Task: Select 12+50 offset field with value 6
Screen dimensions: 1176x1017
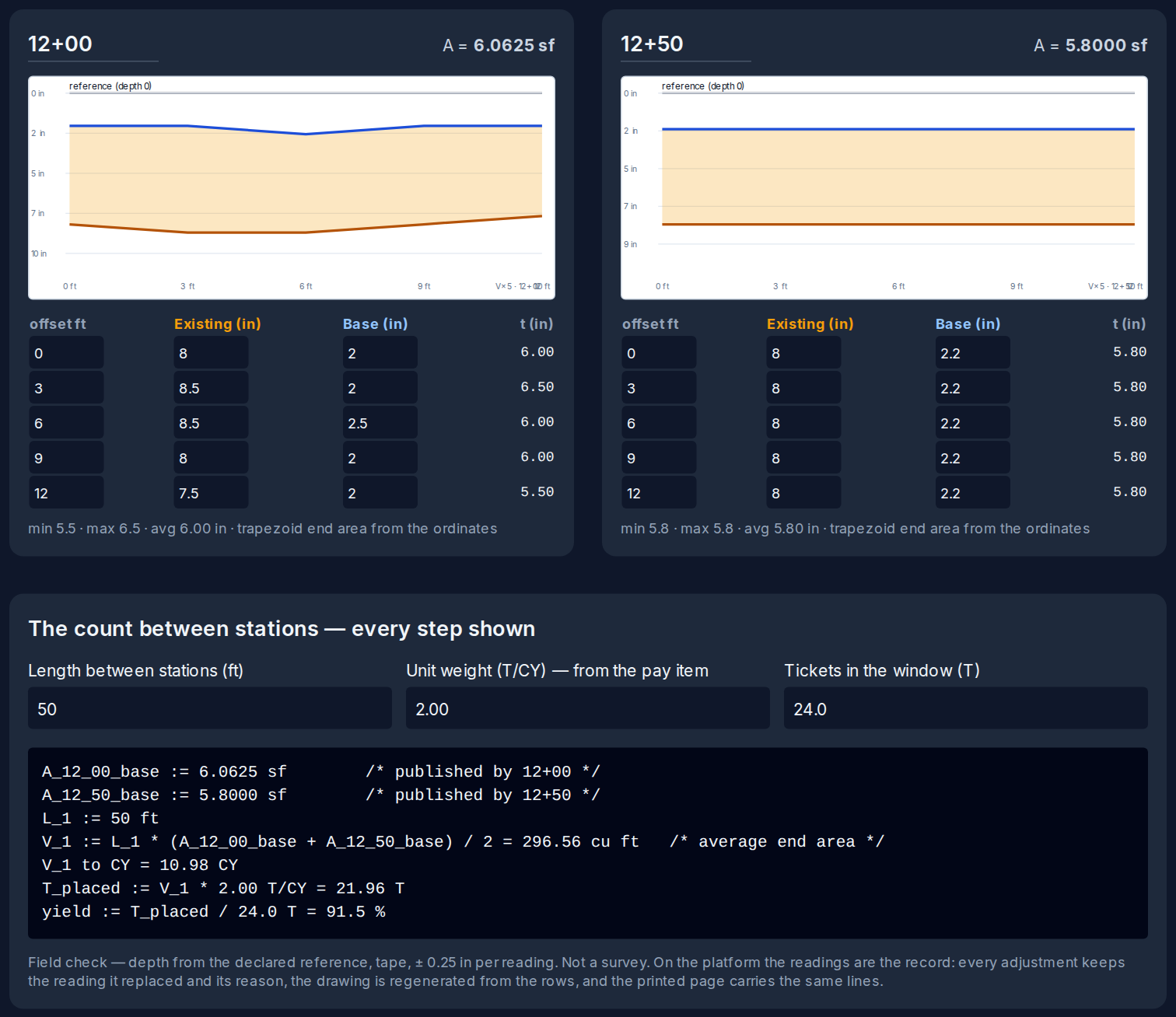Action: coord(659,422)
